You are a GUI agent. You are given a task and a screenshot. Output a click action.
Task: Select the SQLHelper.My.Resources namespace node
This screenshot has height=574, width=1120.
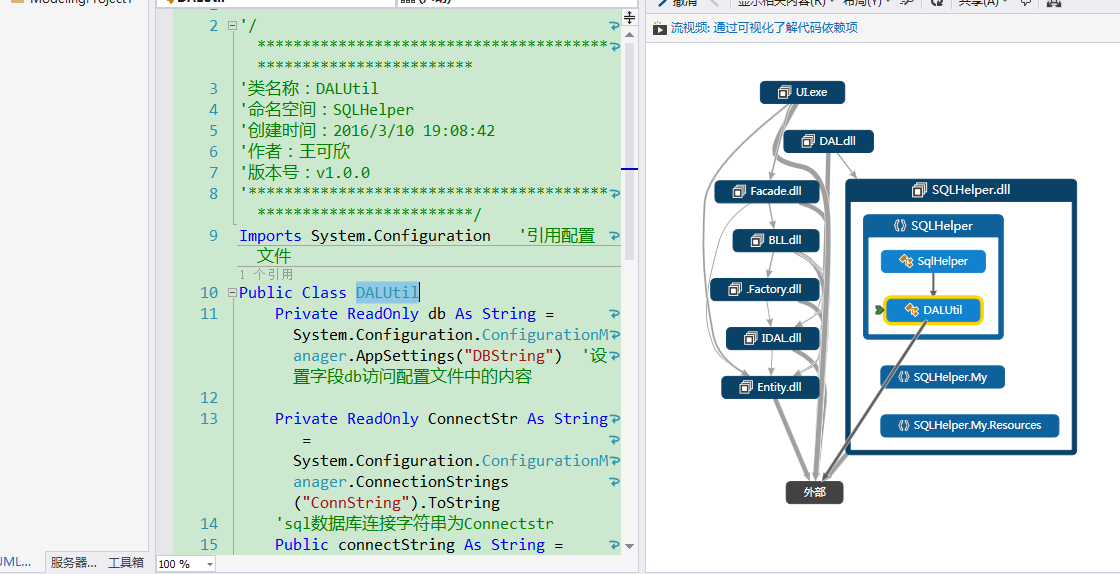tap(969, 426)
